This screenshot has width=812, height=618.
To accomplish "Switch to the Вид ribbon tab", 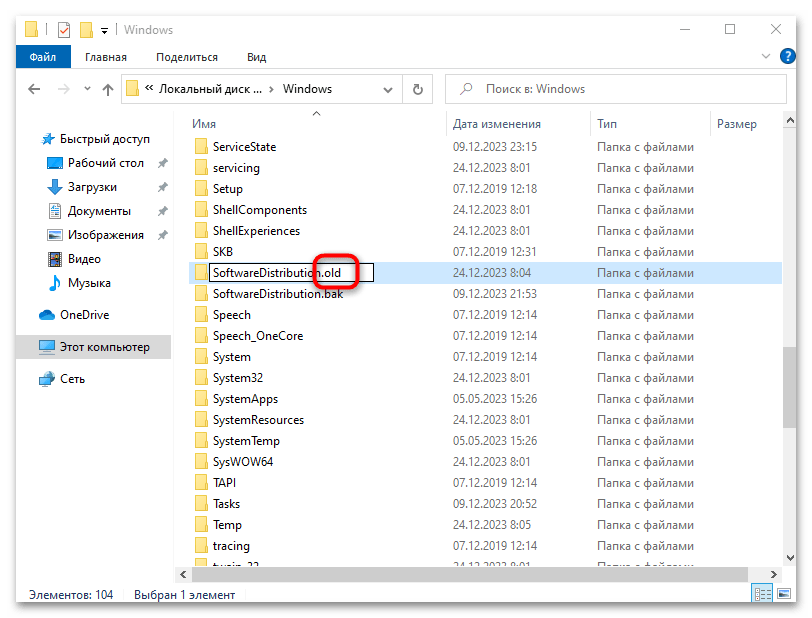I will (x=256, y=57).
